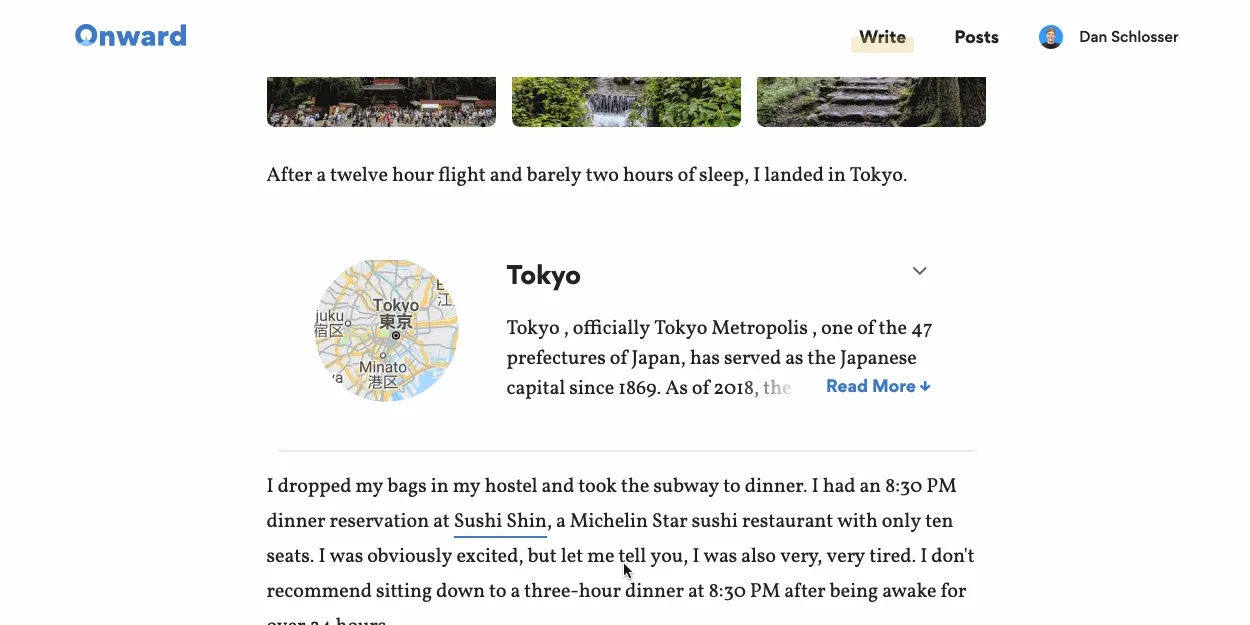Screen dimensions: 1250x625
Task: Click Dan Schlosser's profile avatar
Action: click(1050, 37)
